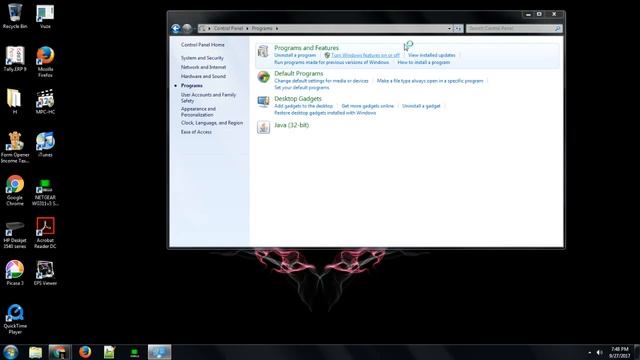
Task: Select the Google Chrome desktop shortcut
Action: click(15, 190)
